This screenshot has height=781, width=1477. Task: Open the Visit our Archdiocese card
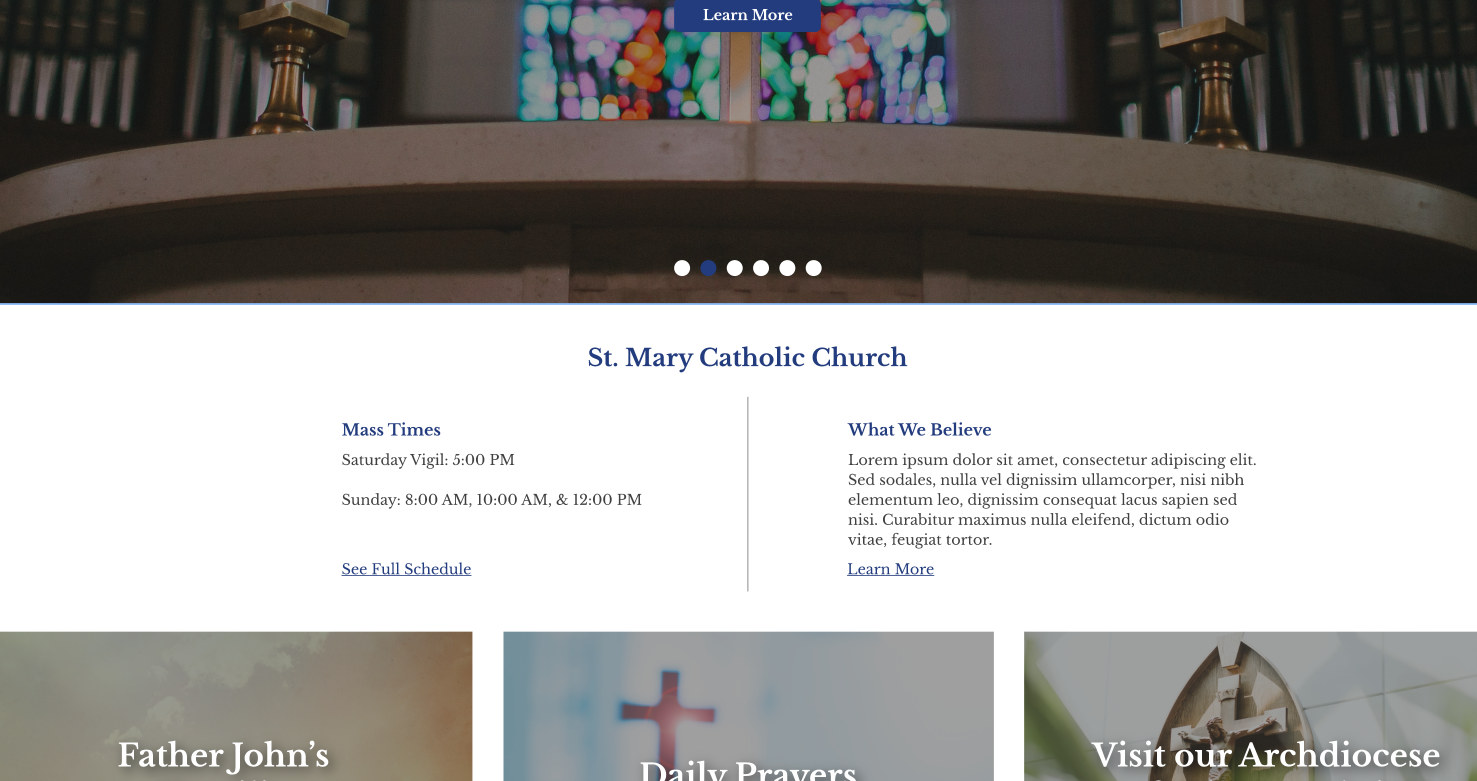(x=1250, y=720)
